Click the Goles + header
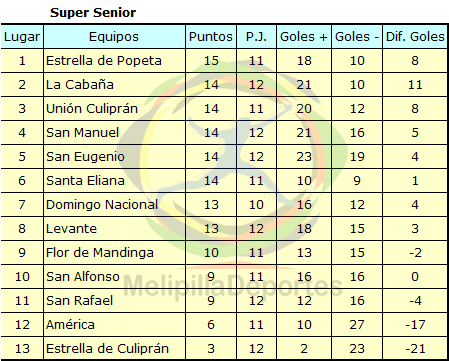This screenshot has height=361, width=449. (304, 37)
